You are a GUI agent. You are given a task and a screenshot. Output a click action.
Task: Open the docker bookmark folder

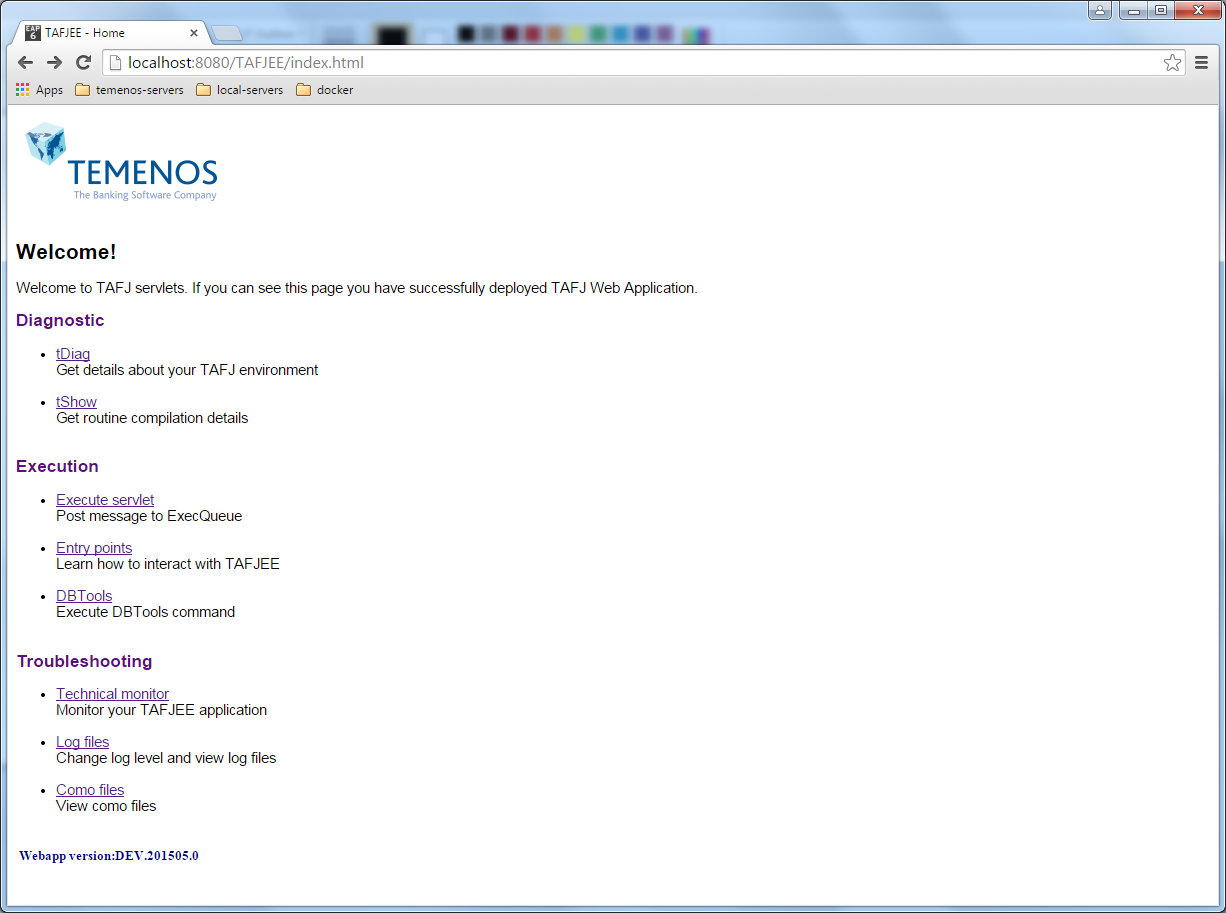point(325,90)
